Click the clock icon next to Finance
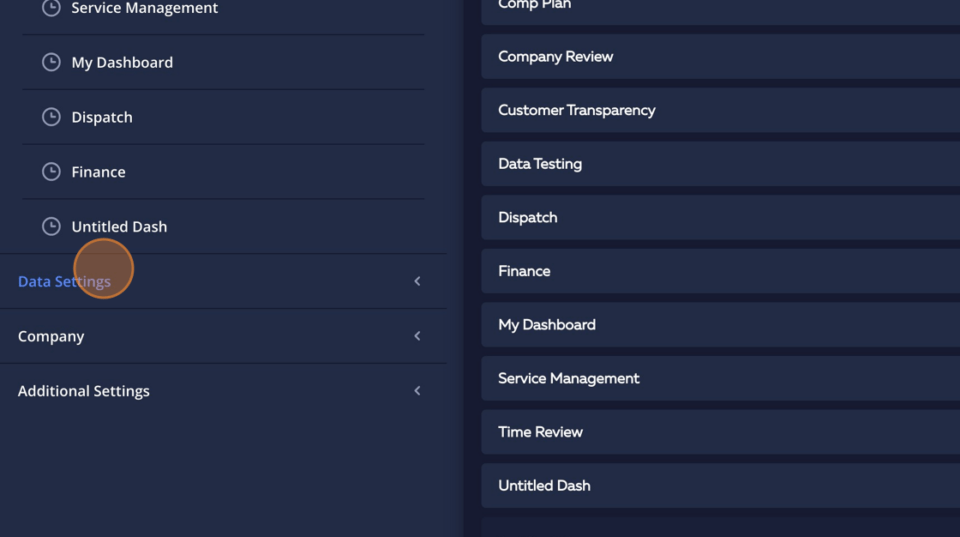 pyautogui.click(x=51, y=172)
